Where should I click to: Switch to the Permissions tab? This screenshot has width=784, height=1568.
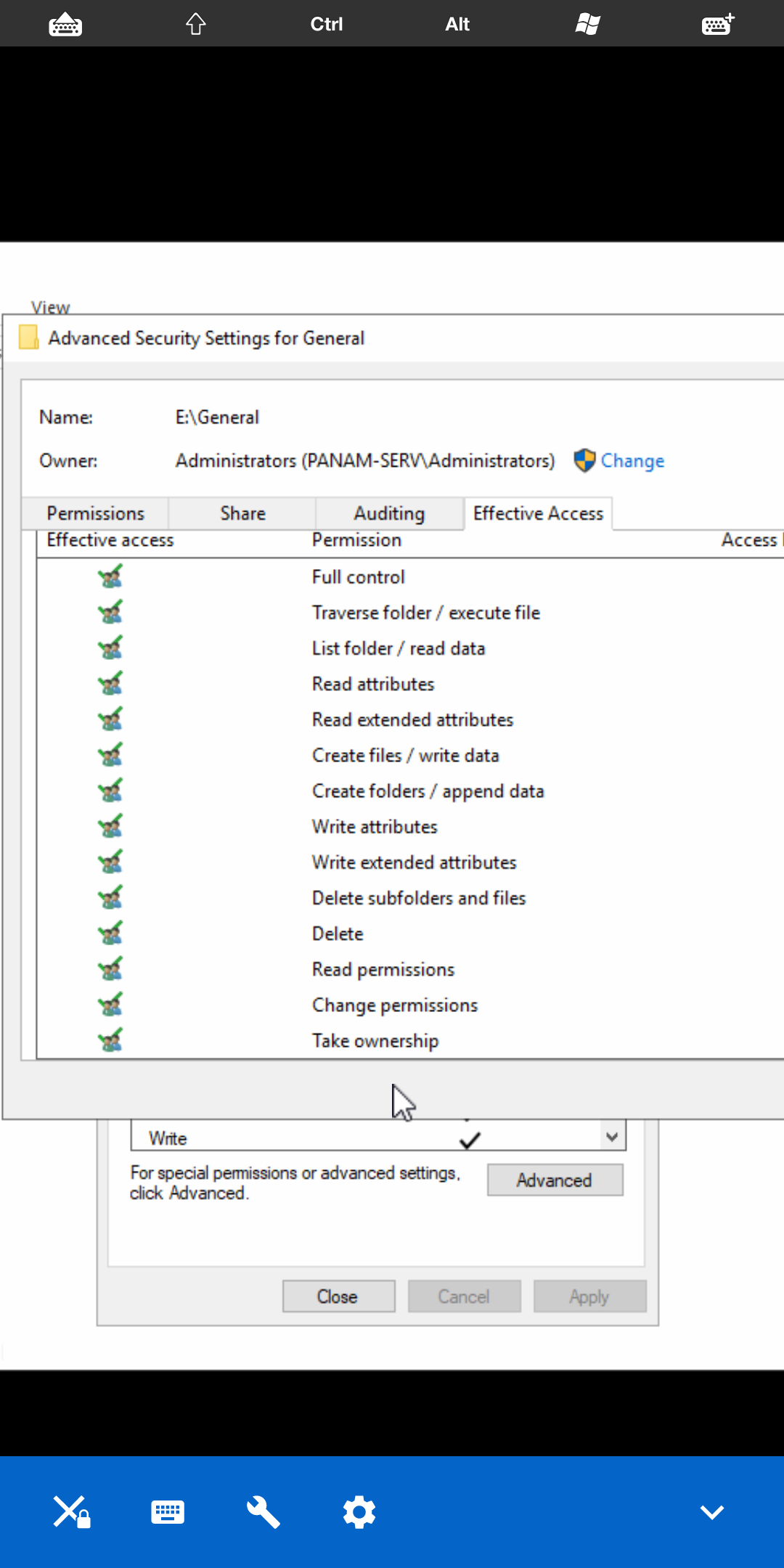click(x=96, y=513)
